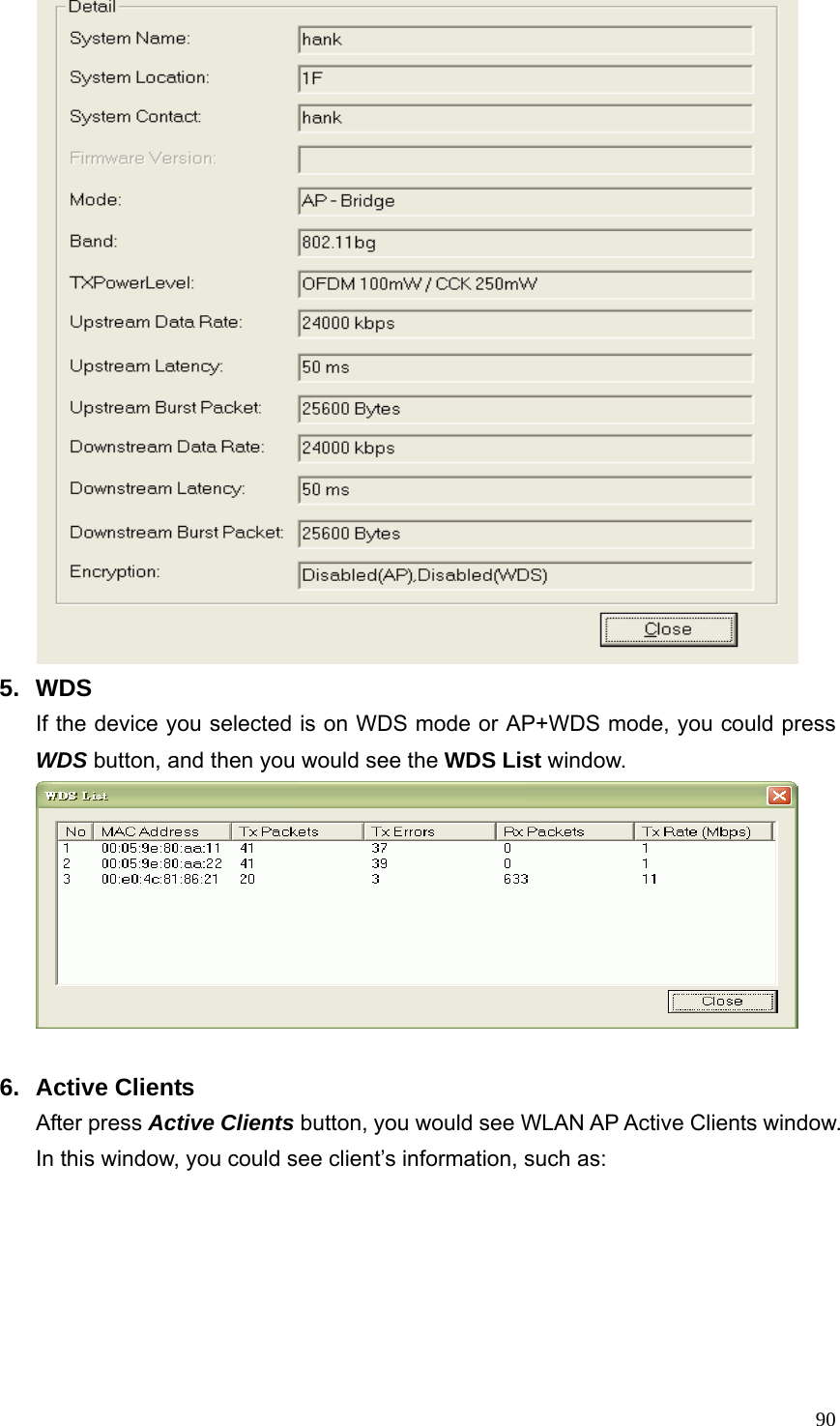Image resolution: width=840 pixels, height=1426 pixels.
Task: Click the Upstream Data Rate field
Action: coord(526,324)
